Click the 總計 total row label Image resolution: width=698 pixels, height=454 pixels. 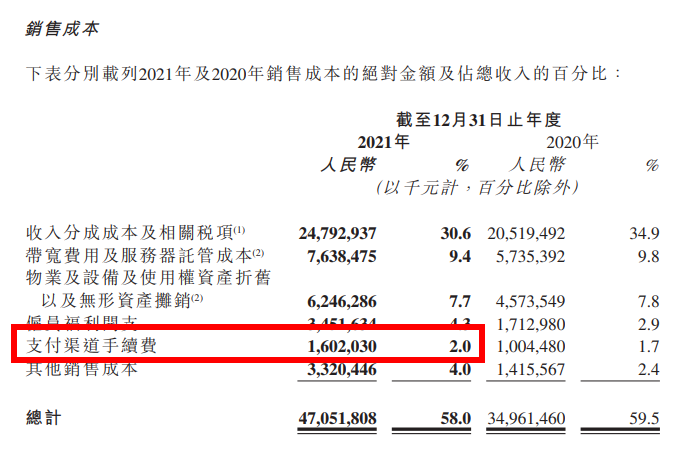[44, 417]
